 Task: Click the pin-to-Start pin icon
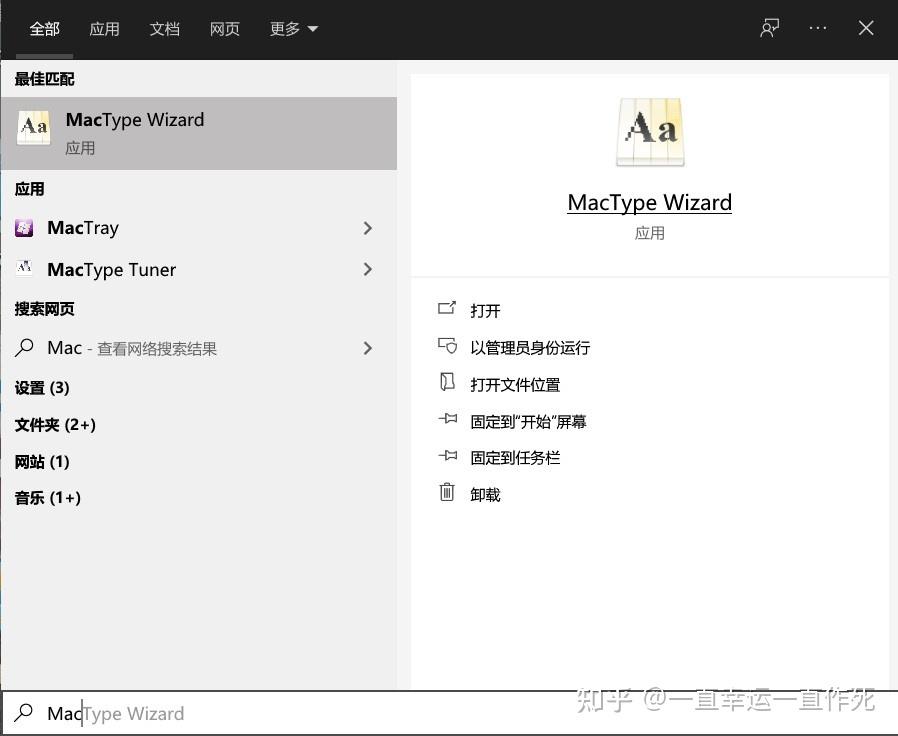click(x=447, y=419)
